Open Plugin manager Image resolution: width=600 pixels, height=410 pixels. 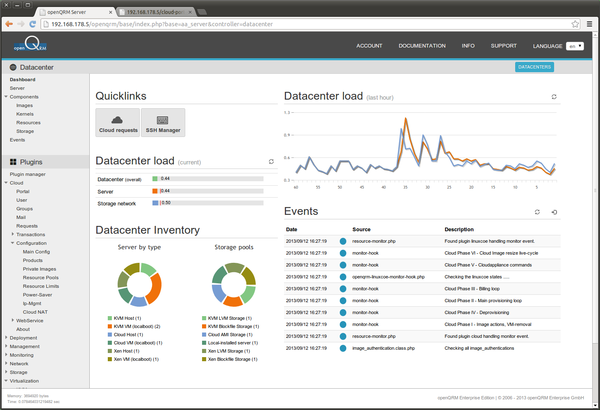click(x=28, y=174)
